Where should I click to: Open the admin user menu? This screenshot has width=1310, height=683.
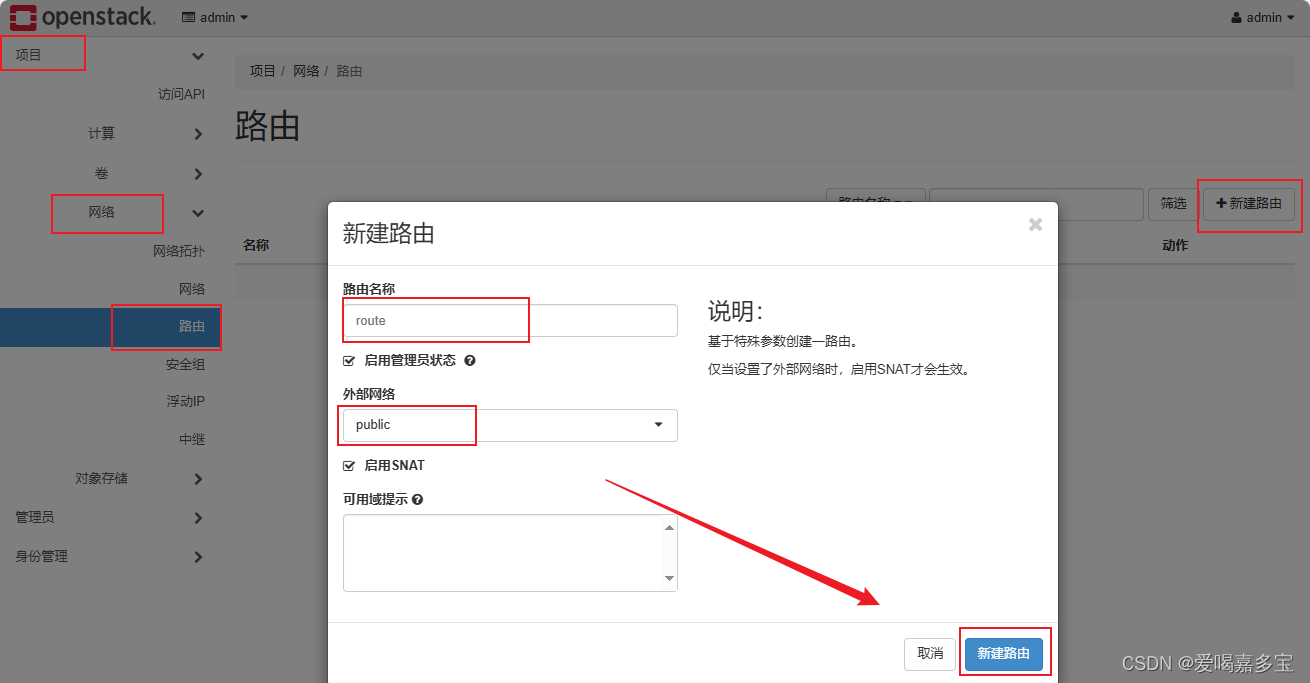point(1263,17)
